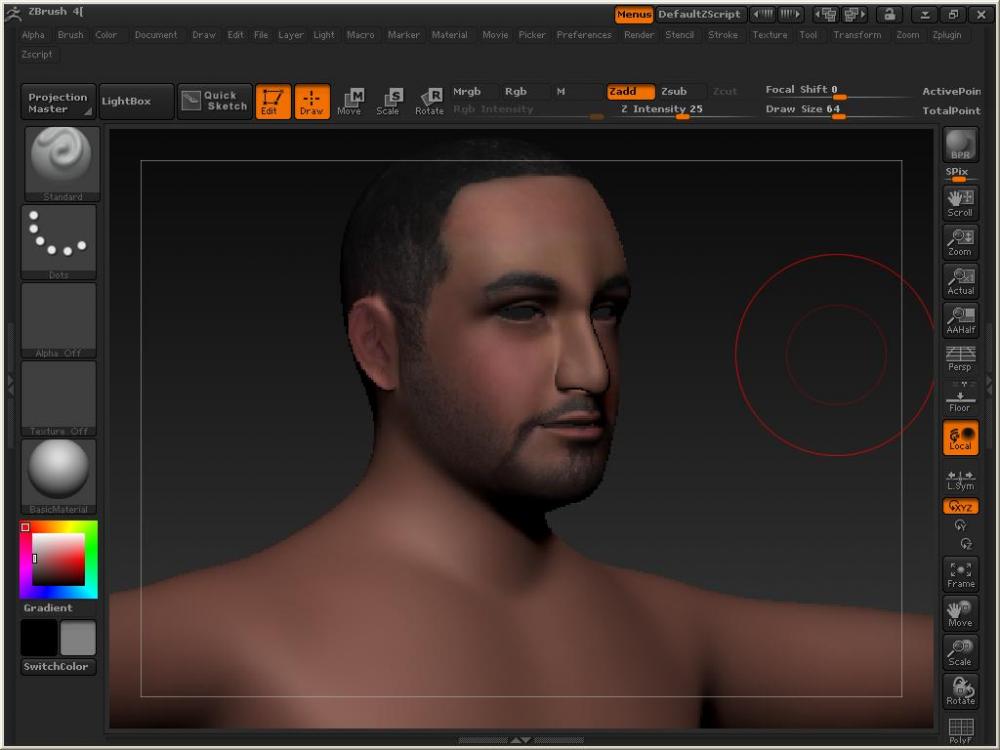
Task: Open the Standard brush picker
Action: tap(59, 164)
